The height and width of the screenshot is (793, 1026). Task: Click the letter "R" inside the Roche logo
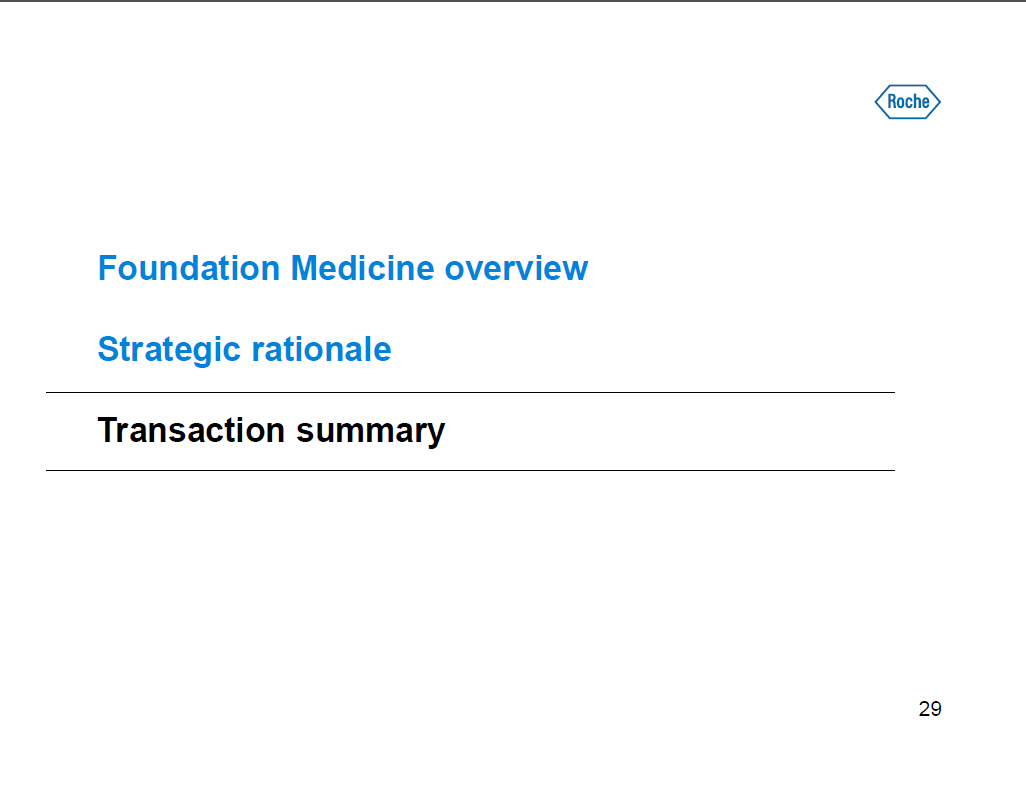tap(893, 102)
